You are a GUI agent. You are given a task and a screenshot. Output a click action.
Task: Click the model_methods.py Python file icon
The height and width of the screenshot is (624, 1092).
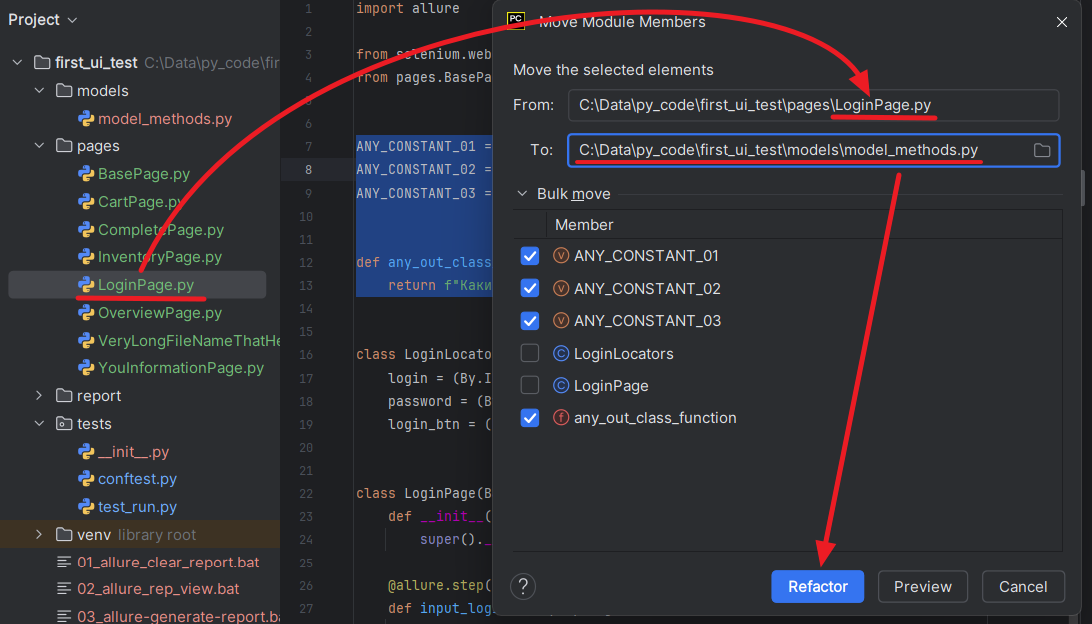tap(86, 119)
